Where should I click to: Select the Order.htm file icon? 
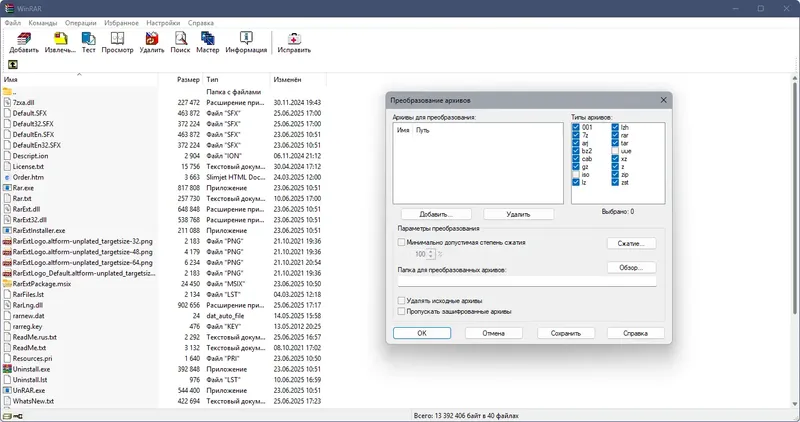pos(7,177)
